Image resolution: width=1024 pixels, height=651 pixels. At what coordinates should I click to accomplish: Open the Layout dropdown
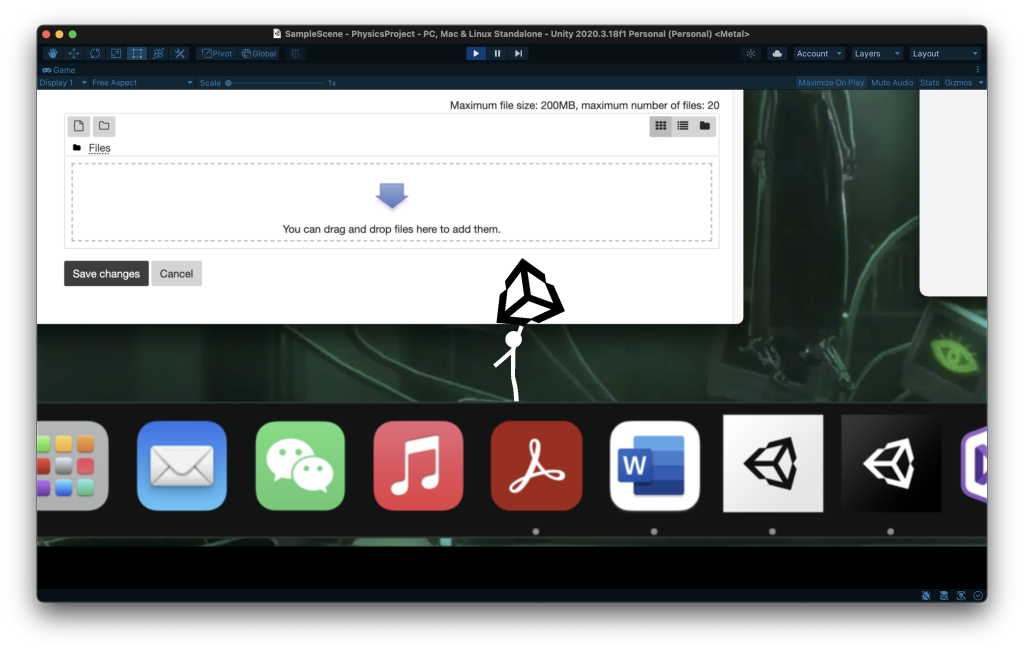click(944, 54)
